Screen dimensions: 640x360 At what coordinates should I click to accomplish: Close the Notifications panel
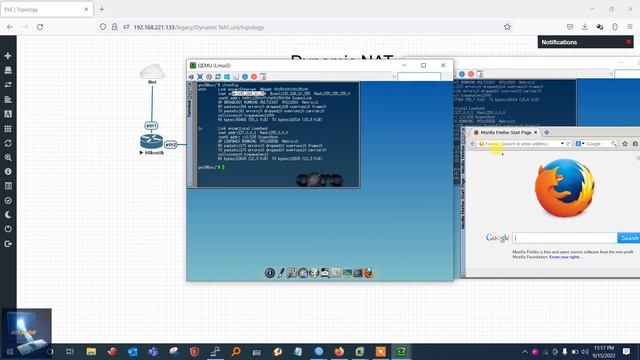coord(628,42)
